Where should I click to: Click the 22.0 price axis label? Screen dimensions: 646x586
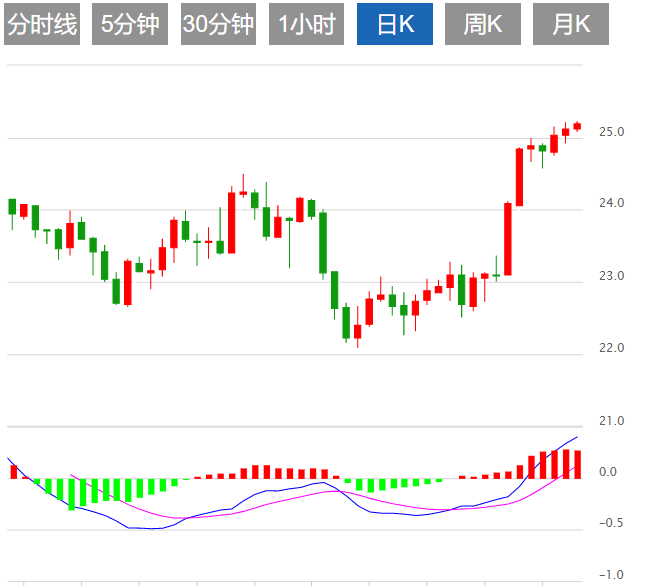coord(612,349)
